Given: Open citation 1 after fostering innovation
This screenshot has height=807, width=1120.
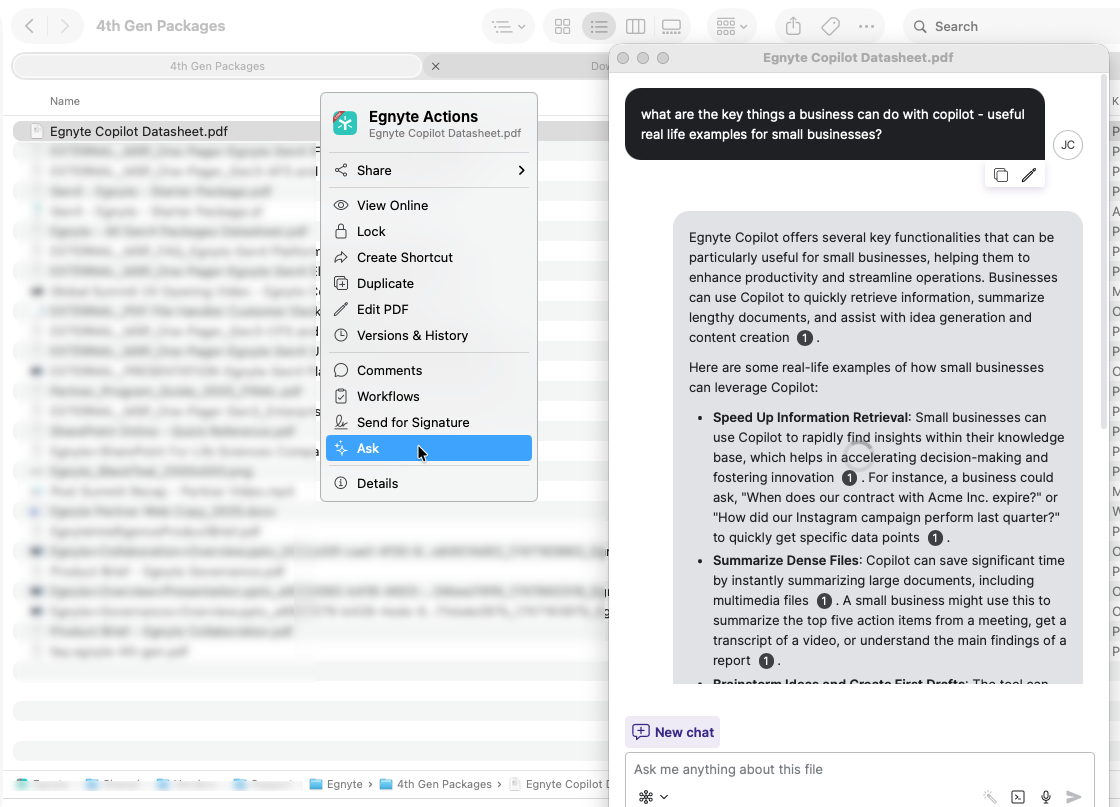Looking at the screenshot, I should [849, 478].
